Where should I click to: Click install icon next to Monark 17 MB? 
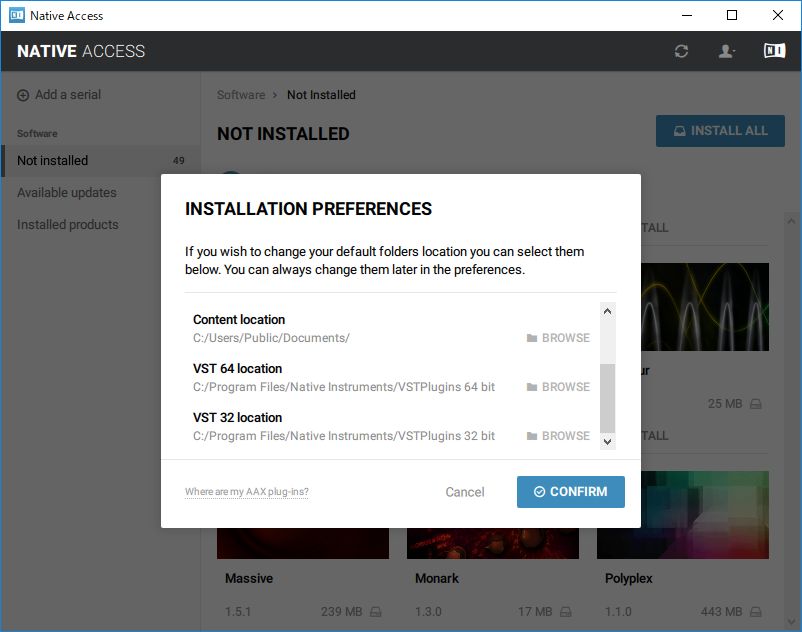(x=566, y=612)
